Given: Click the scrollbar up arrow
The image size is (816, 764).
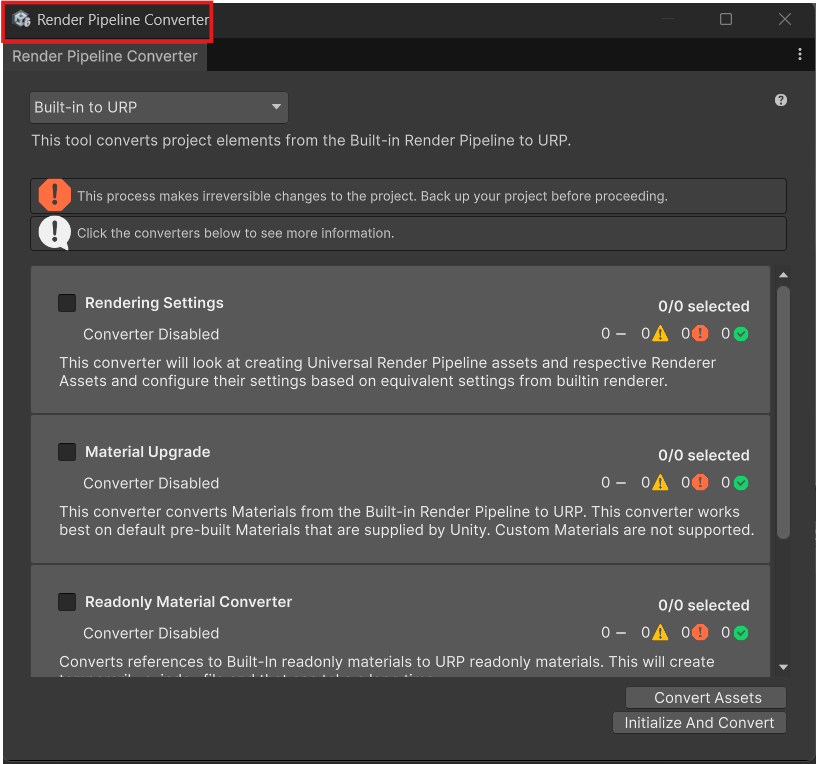Looking at the screenshot, I should pos(783,275).
